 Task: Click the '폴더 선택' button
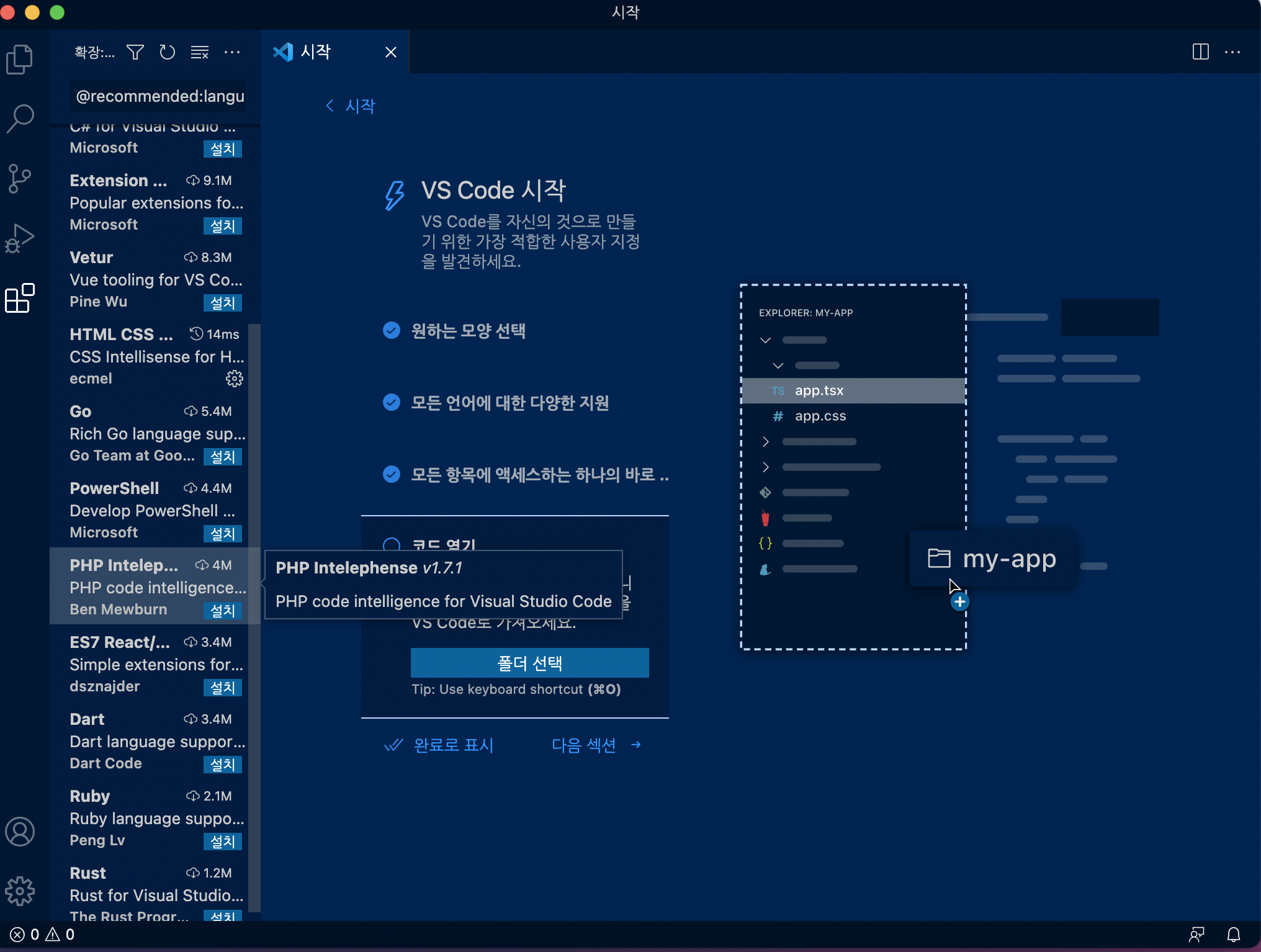coord(529,663)
